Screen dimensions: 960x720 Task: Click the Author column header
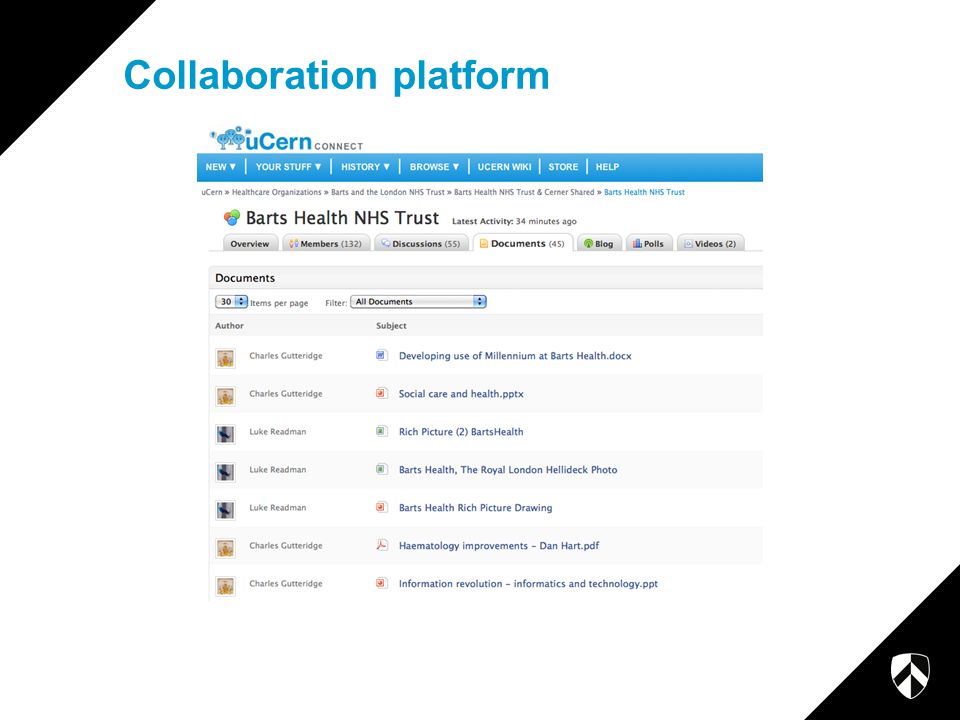point(230,326)
